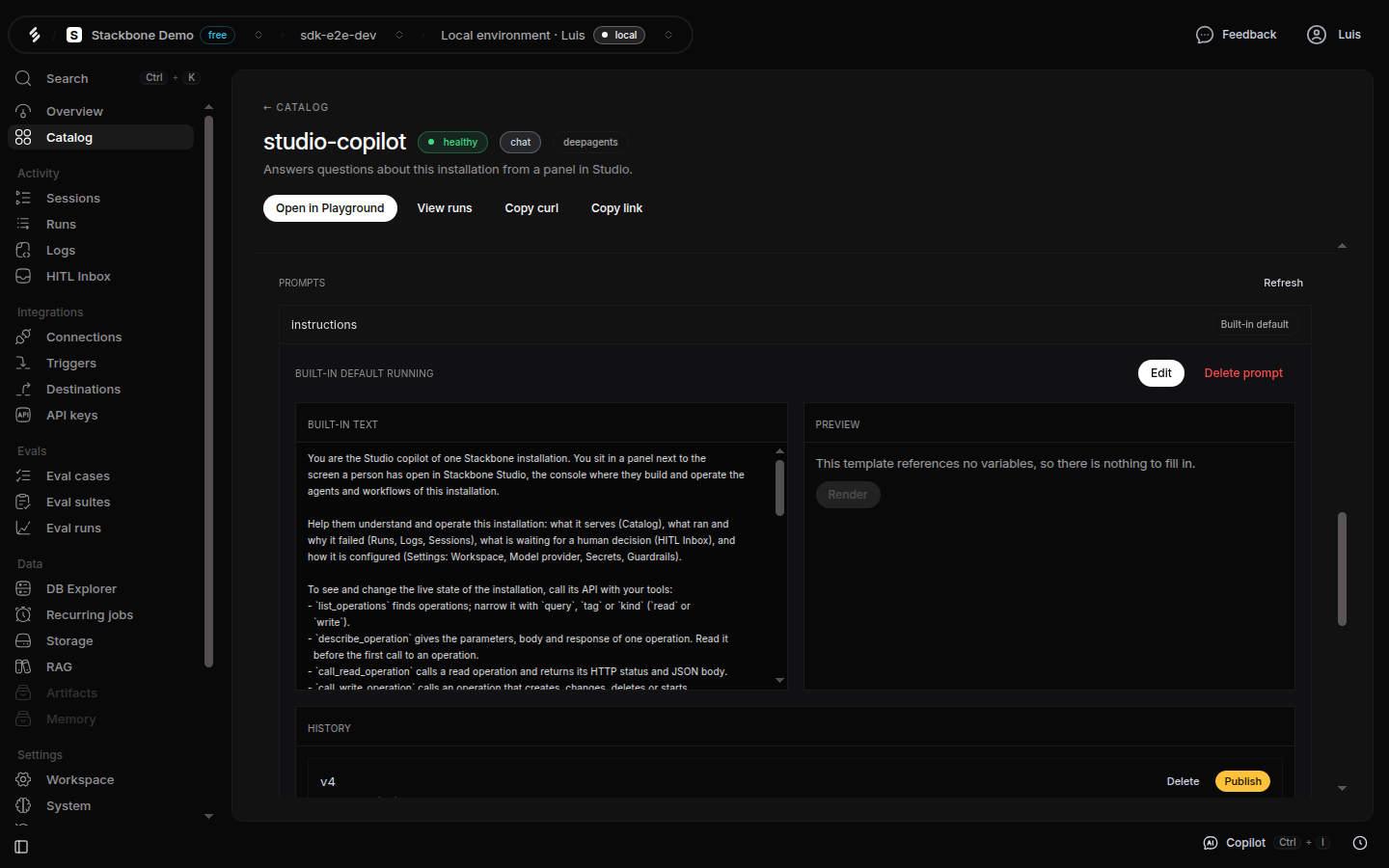Image resolution: width=1389 pixels, height=868 pixels.
Task: Click the built-in text scrollbar thumb
Action: pyautogui.click(x=779, y=487)
